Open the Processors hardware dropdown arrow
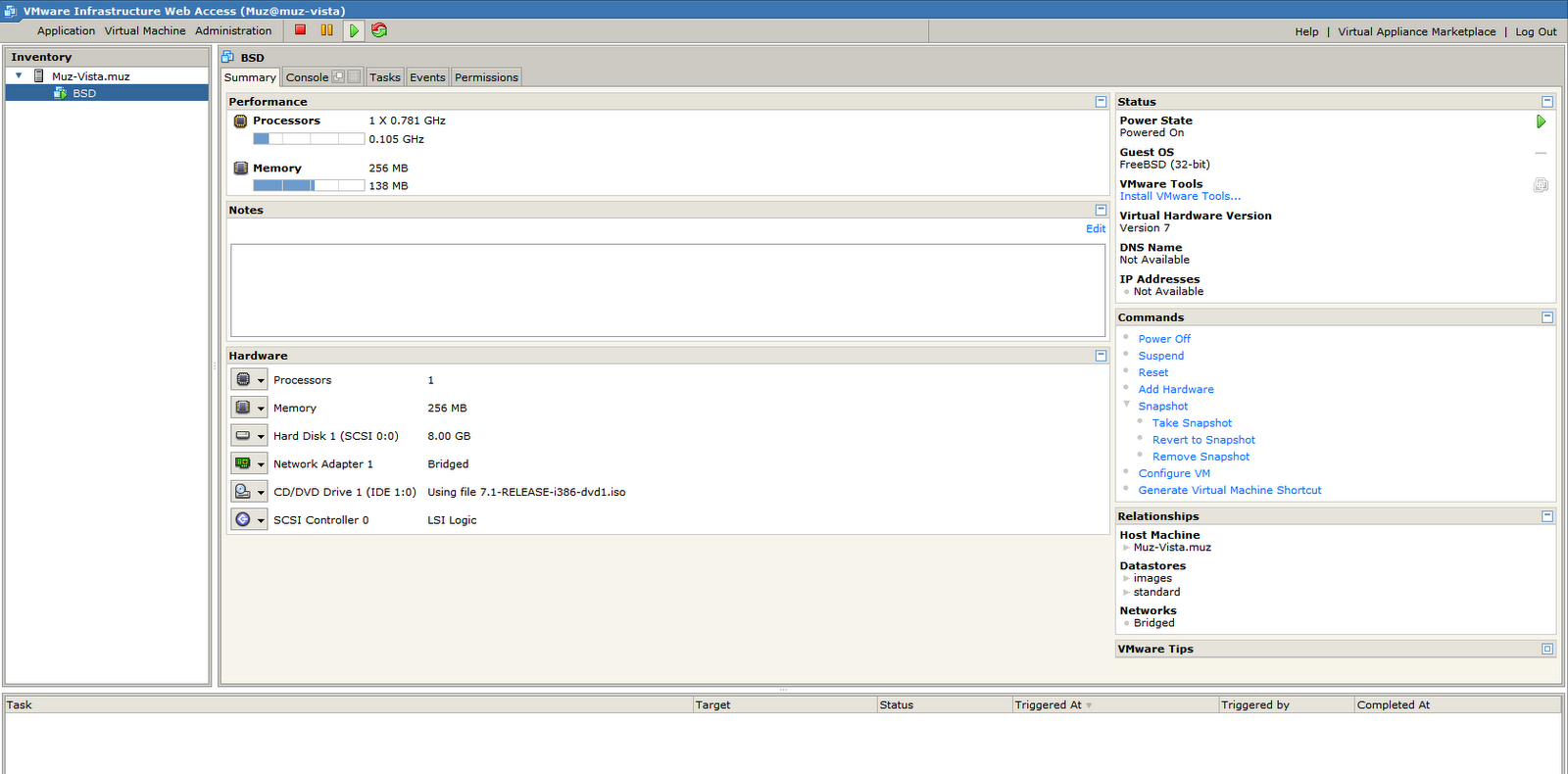Viewport: 1568px width, 774px height. pyautogui.click(x=261, y=380)
